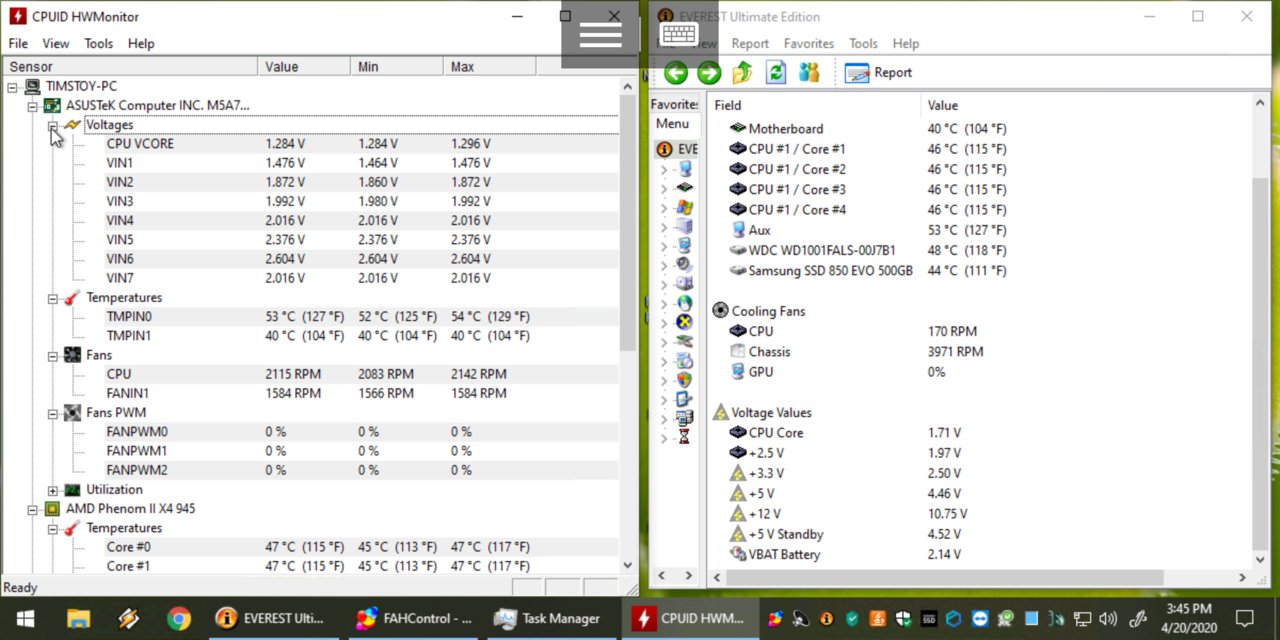Click scroll-right arrow under EVEREST sidebar tree
This screenshot has width=1280, height=640.
(688, 576)
